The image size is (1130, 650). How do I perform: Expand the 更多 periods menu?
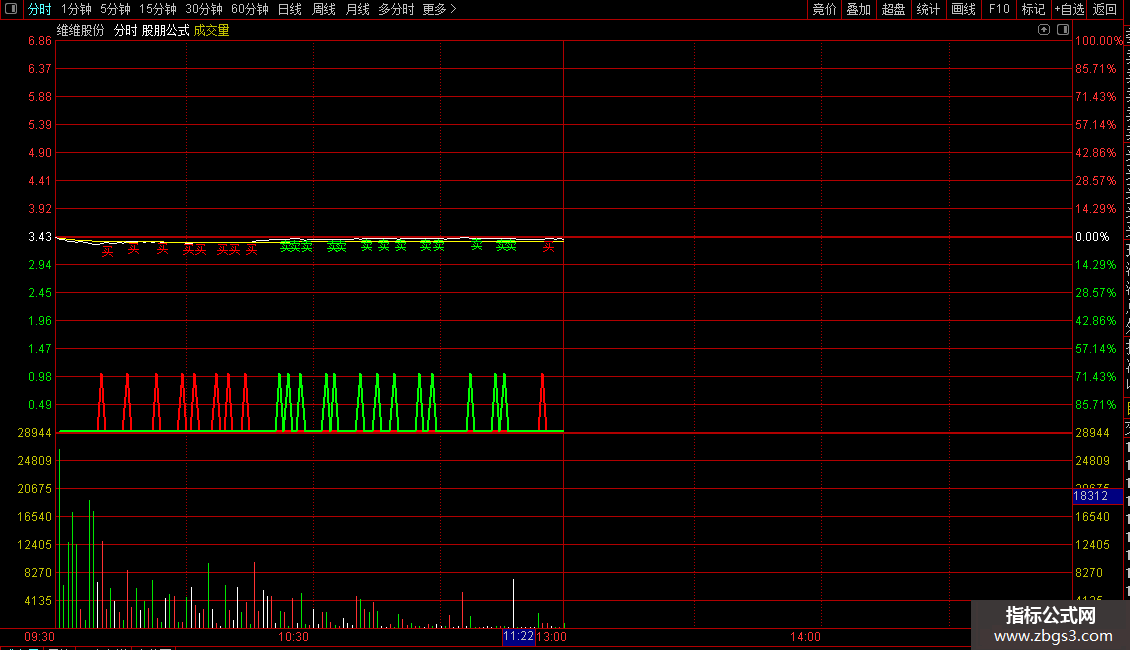click(440, 9)
